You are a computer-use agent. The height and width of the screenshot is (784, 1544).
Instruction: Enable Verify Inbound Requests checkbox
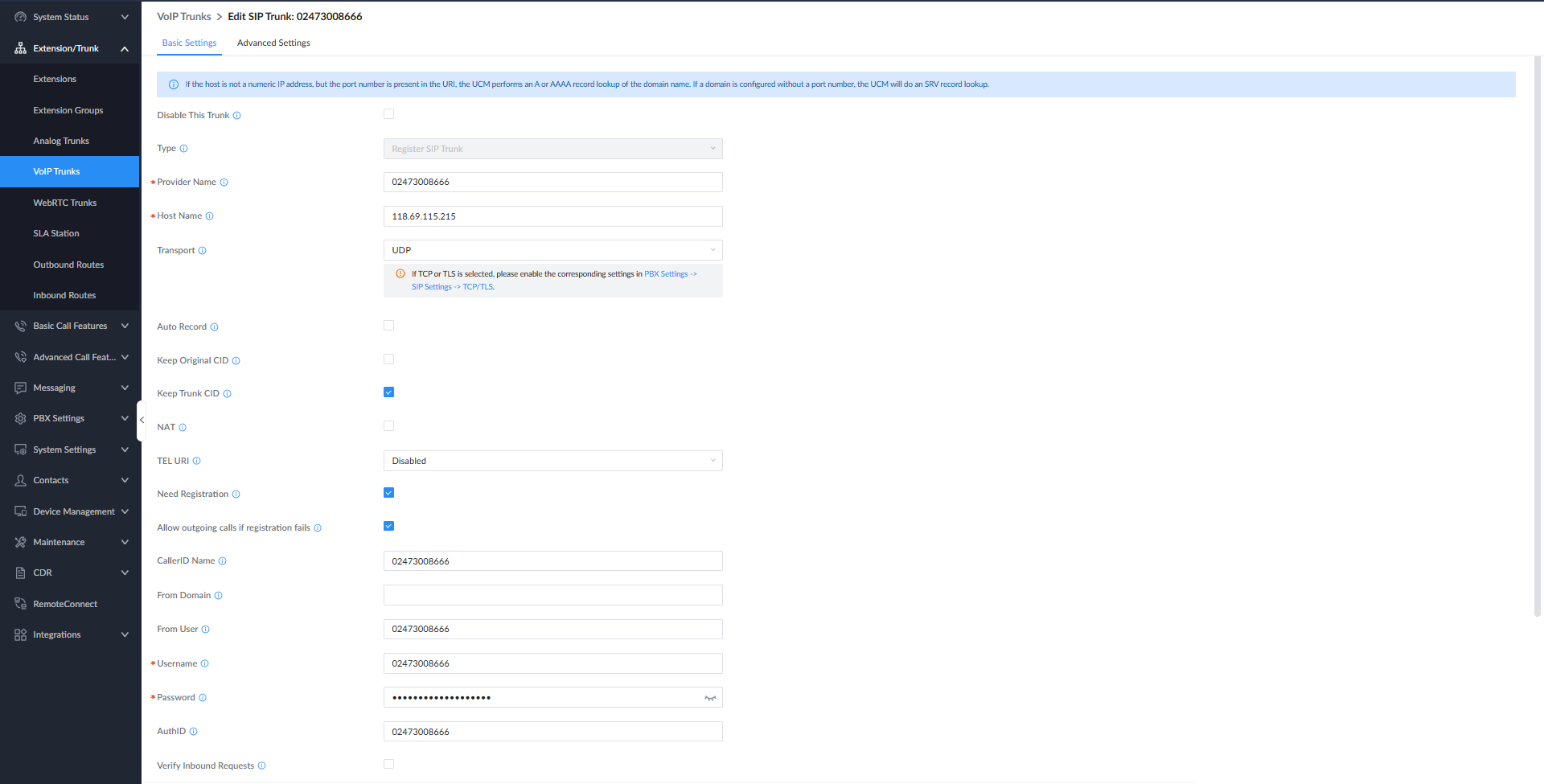[x=388, y=765]
